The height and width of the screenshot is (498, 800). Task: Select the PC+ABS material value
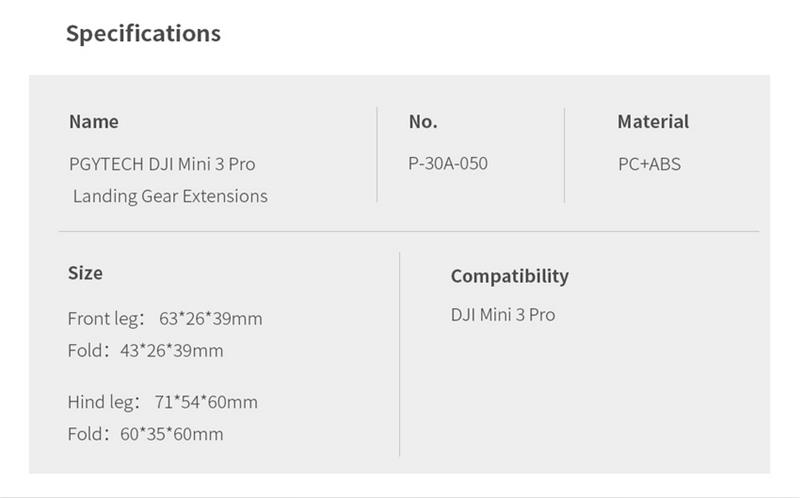(649, 164)
